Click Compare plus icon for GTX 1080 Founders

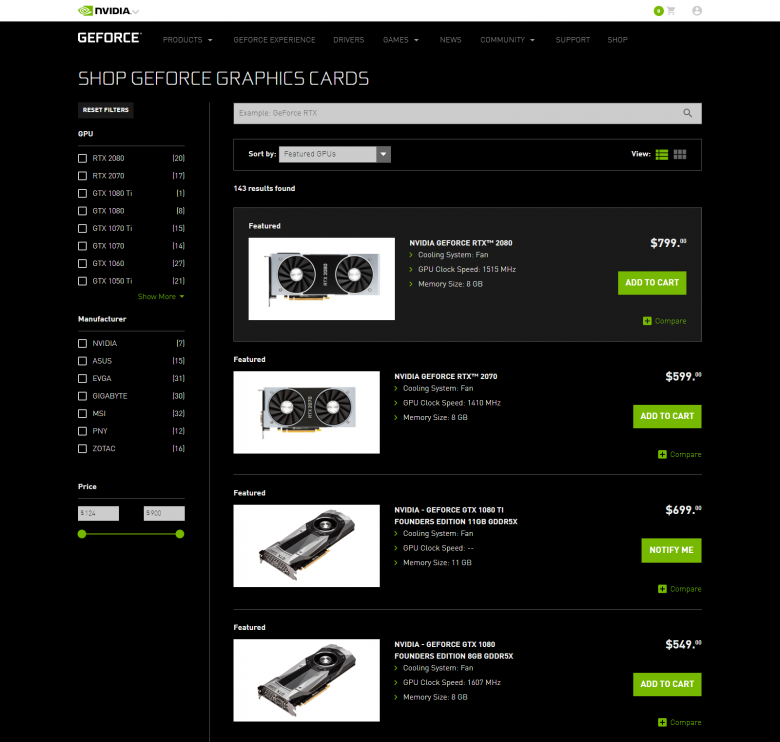662,722
